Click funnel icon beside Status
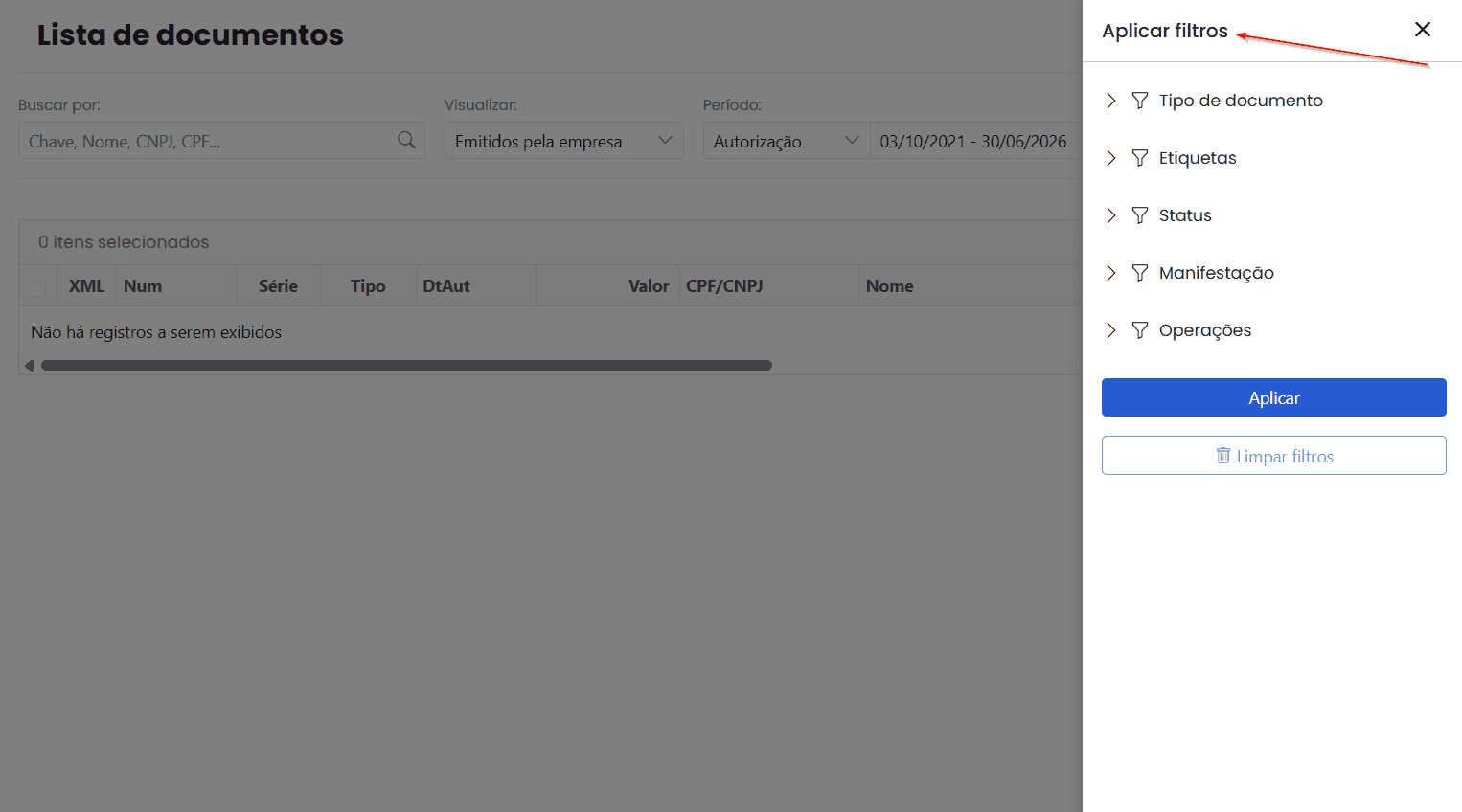 click(1140, 215)
